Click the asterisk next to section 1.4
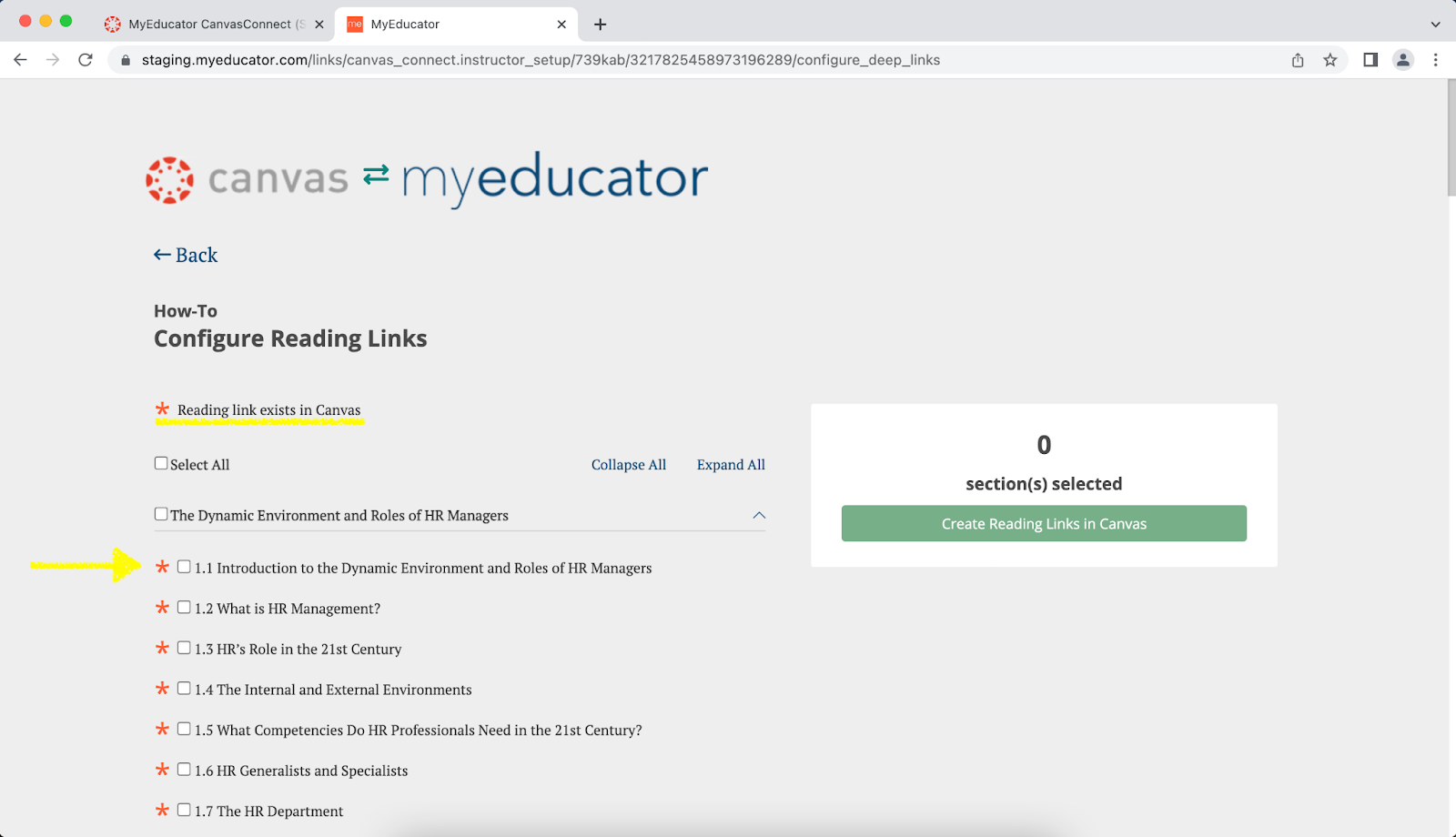The image size is (1456, 837). [x=162, y=689]
